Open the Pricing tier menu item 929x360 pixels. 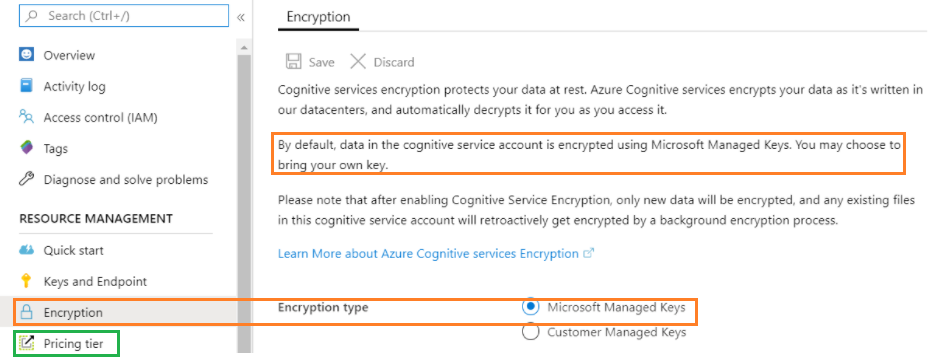[73, 343]
